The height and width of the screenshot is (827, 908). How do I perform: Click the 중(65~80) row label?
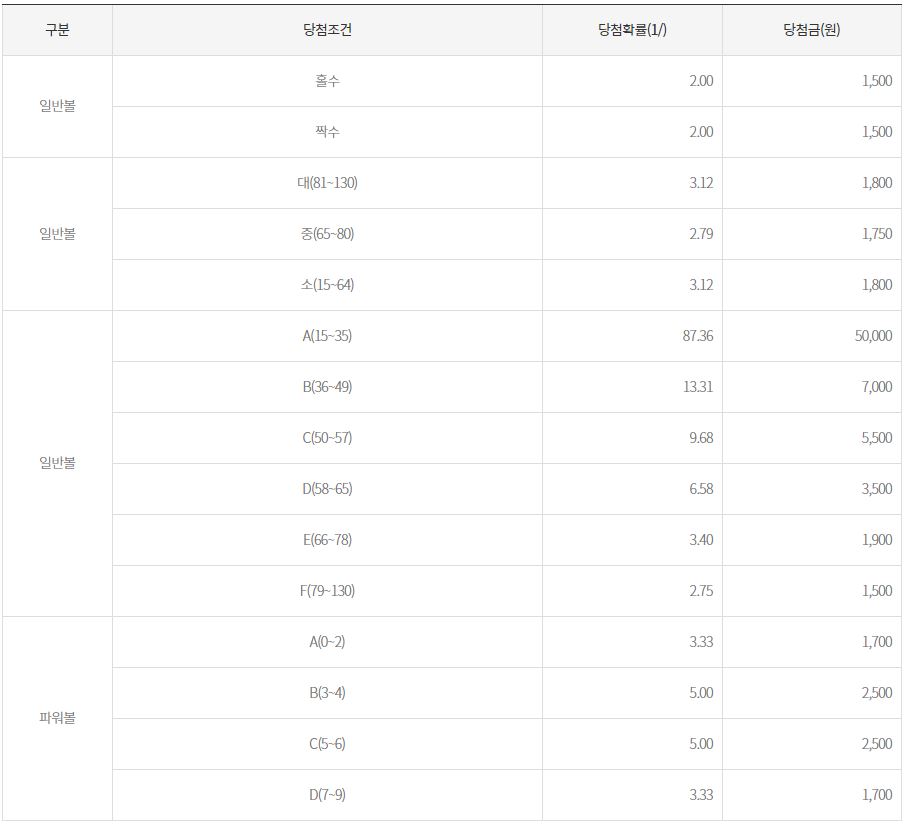tap(327, 234)
